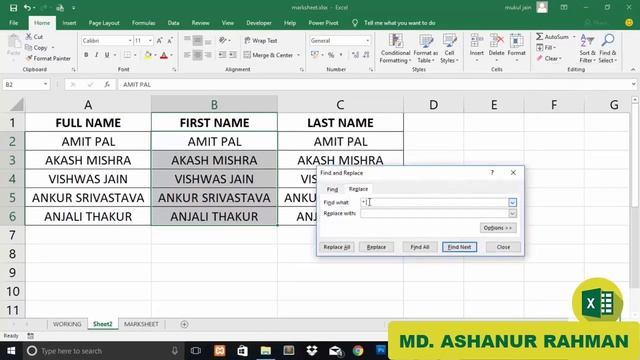Switch to the Data tab

click(173, 23)
